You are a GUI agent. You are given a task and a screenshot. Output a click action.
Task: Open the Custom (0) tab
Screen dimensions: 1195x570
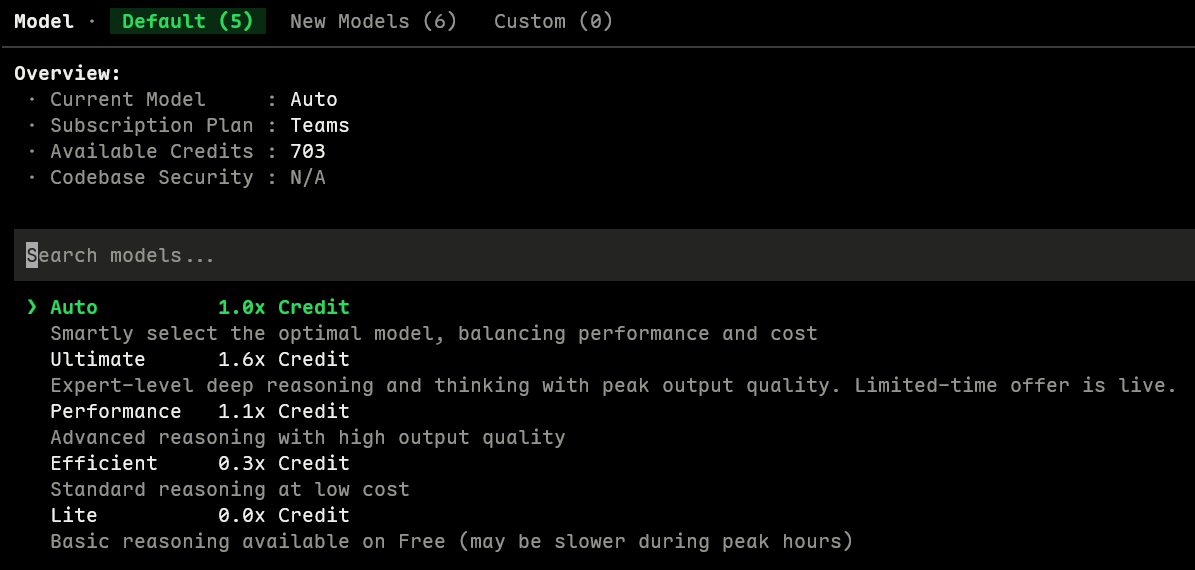[553, 21]
